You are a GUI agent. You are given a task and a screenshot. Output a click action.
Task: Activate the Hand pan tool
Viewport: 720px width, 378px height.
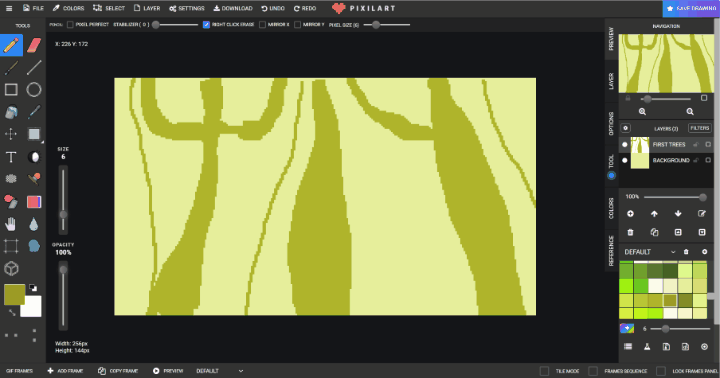11,224
